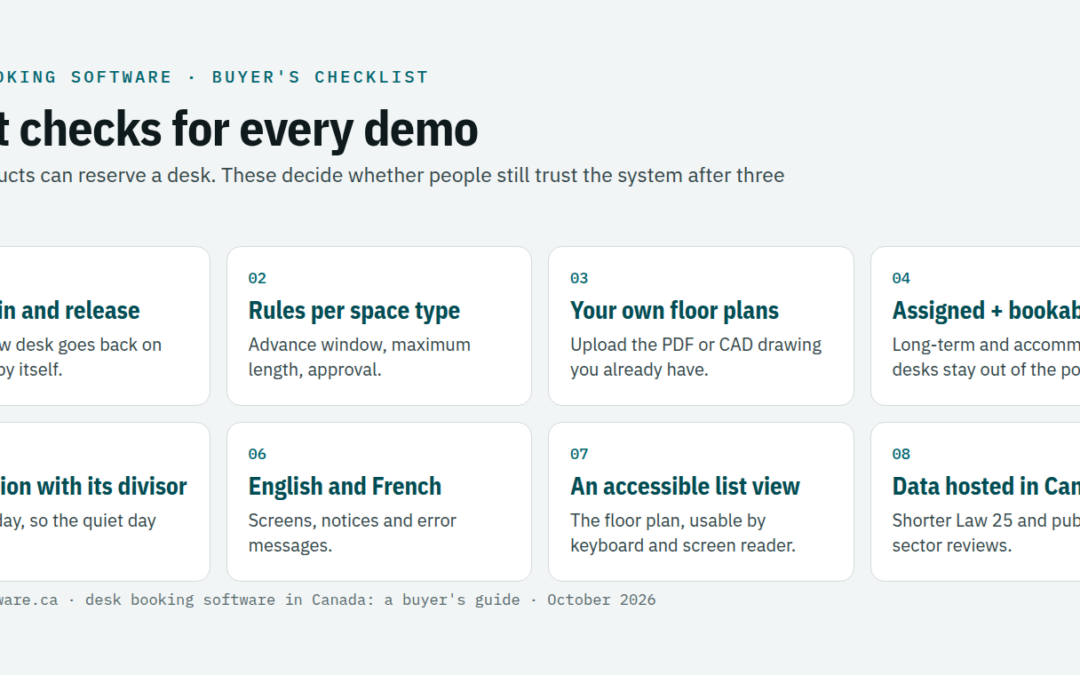Viewport: 1080px width, 675px height.
Task: Select the 'Rules per space type' heading
Action: (354, 311)
